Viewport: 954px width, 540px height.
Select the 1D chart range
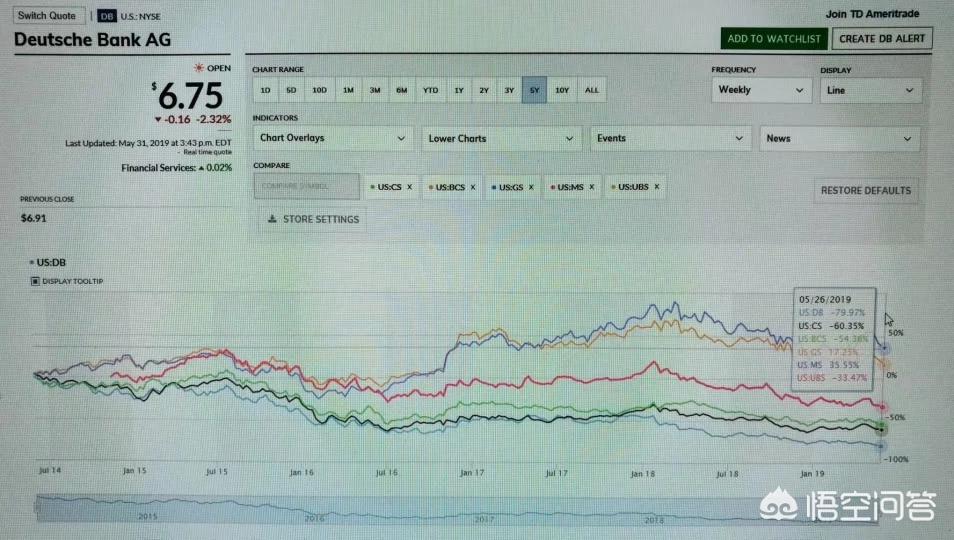265,90
